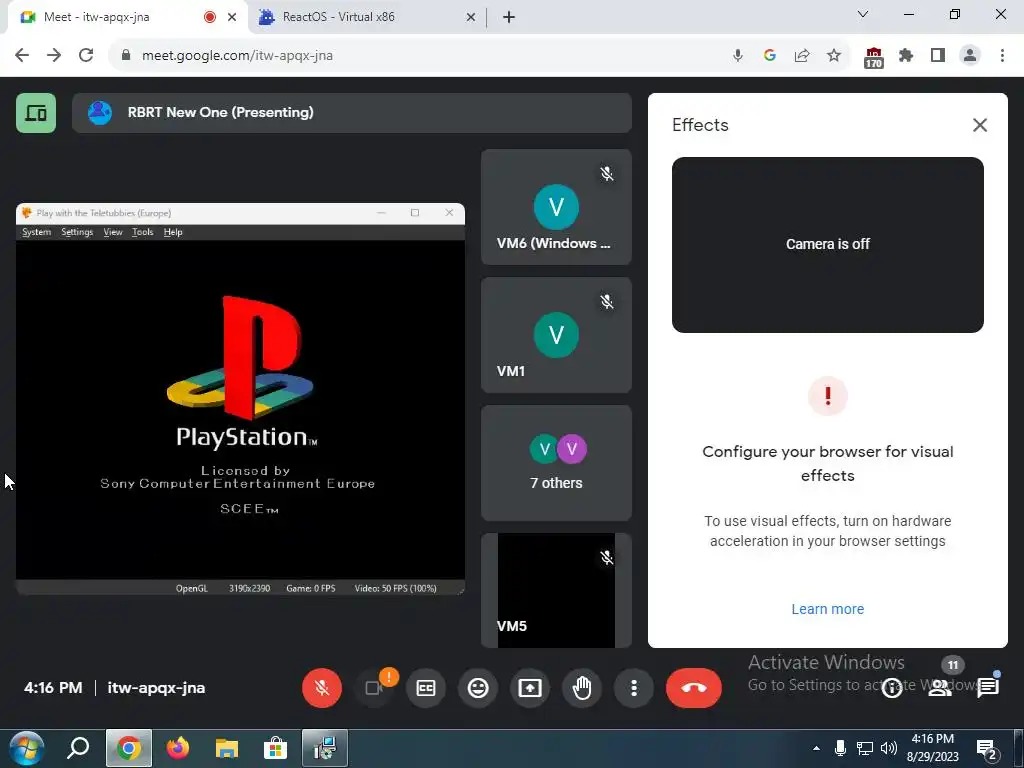Open the notifications center icon

pos(986,750)
